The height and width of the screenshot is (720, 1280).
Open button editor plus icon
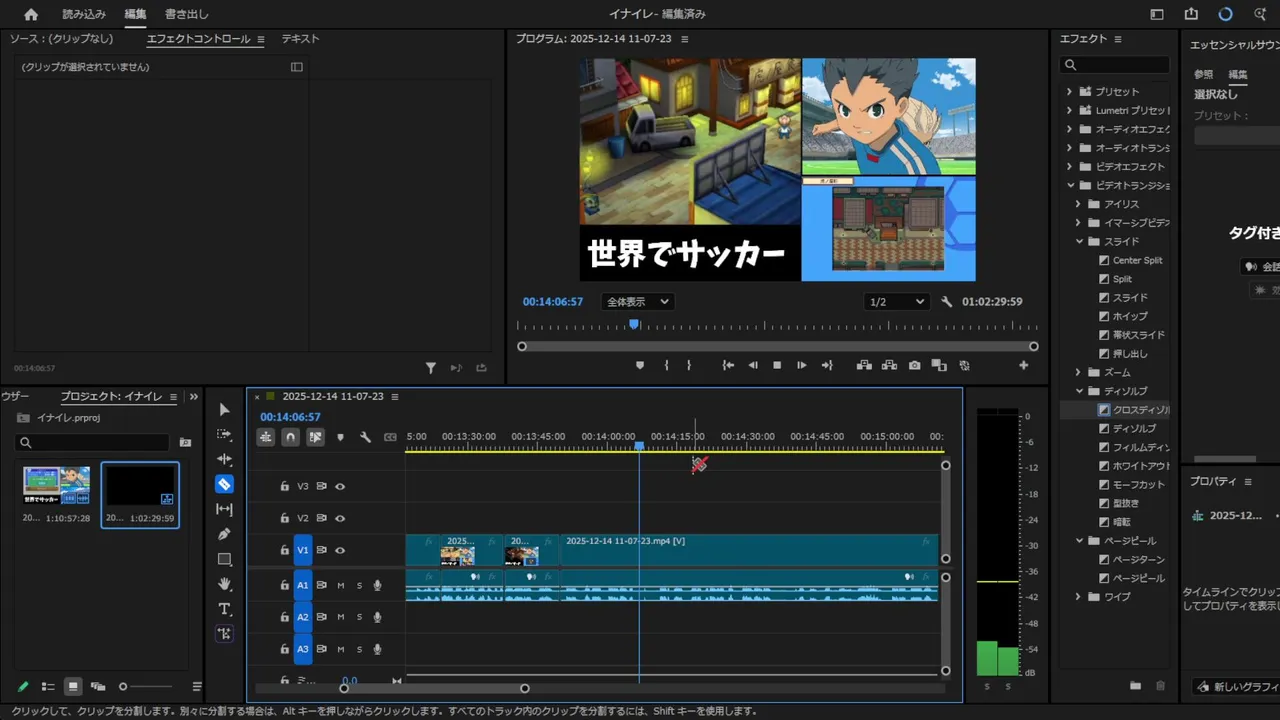[1023, 366]
